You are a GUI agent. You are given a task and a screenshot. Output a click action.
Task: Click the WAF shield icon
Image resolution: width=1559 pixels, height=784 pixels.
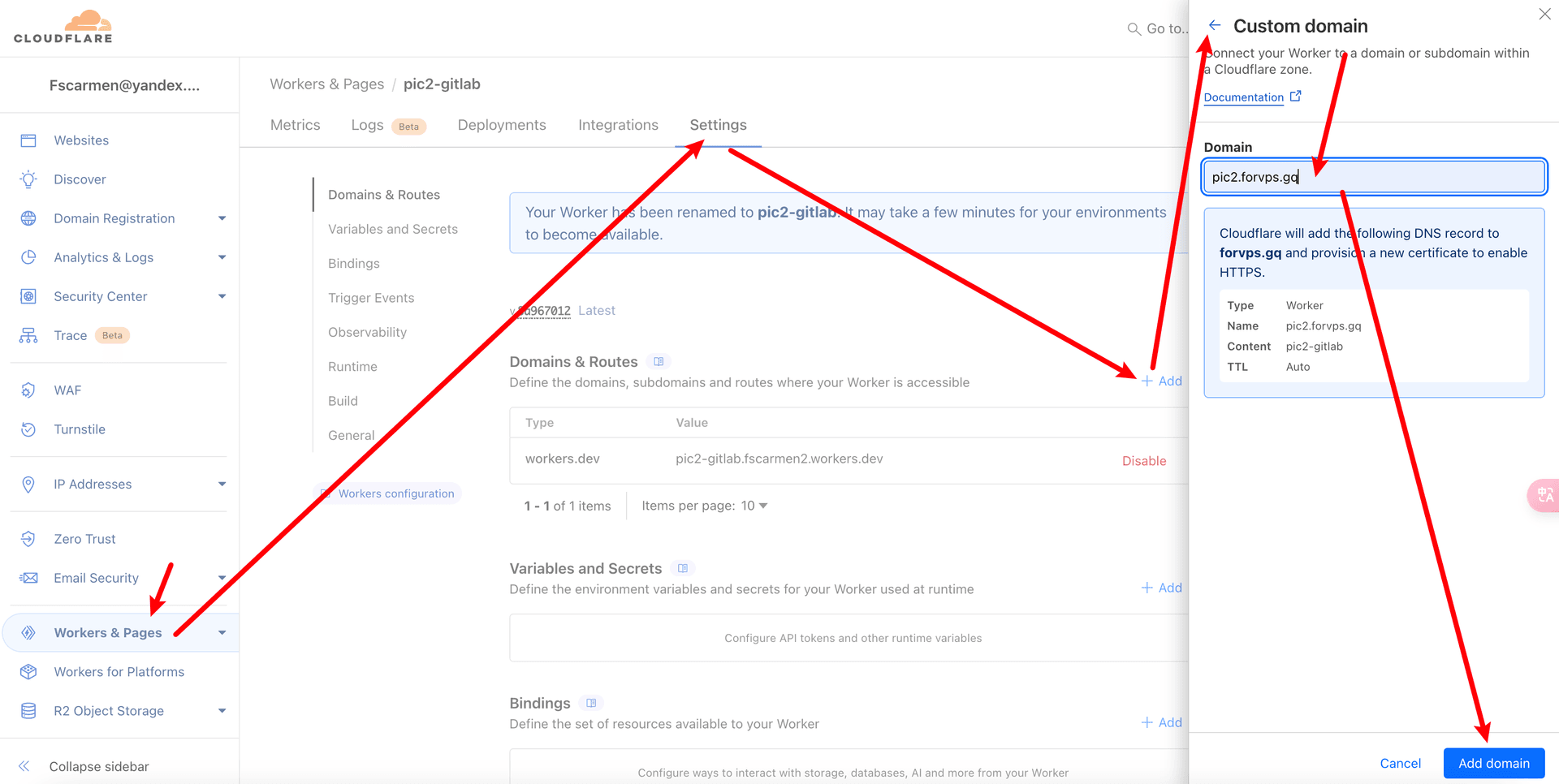click(28, 390)
